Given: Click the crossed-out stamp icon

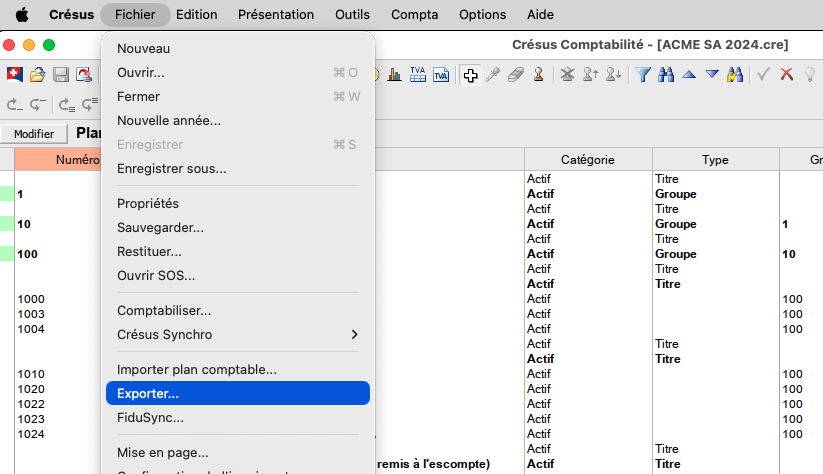Looking at the screenshot, I should (x=567, y=75).
